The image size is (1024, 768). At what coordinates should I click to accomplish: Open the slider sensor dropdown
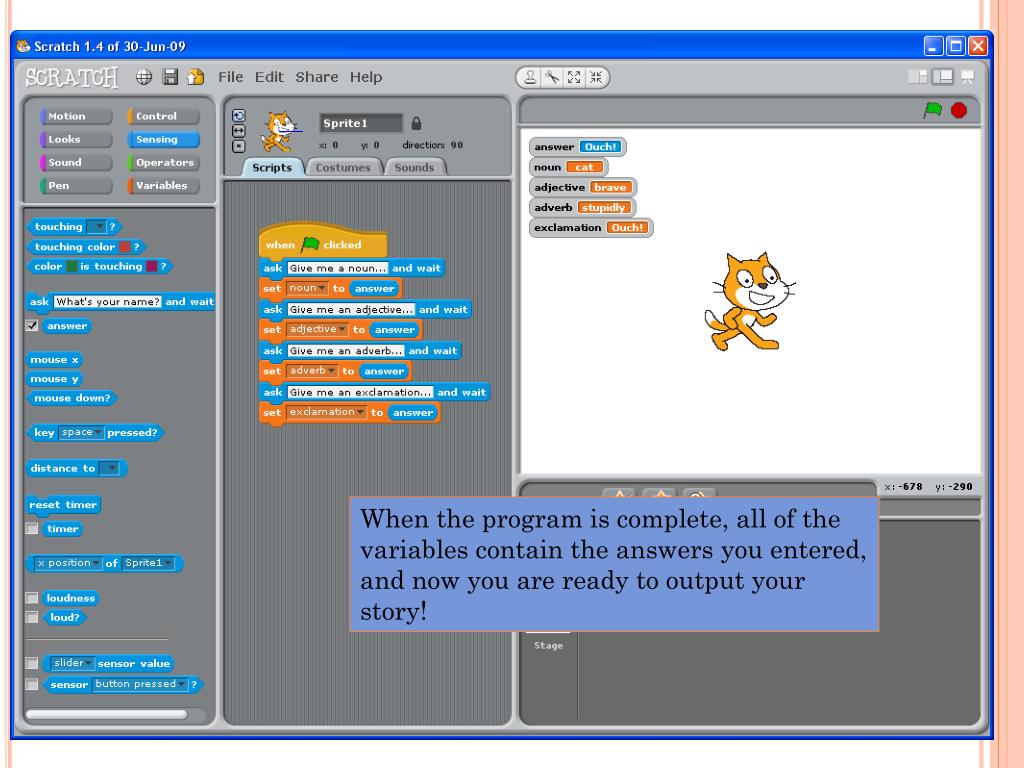pyautogui.click(x=72, y=663)
